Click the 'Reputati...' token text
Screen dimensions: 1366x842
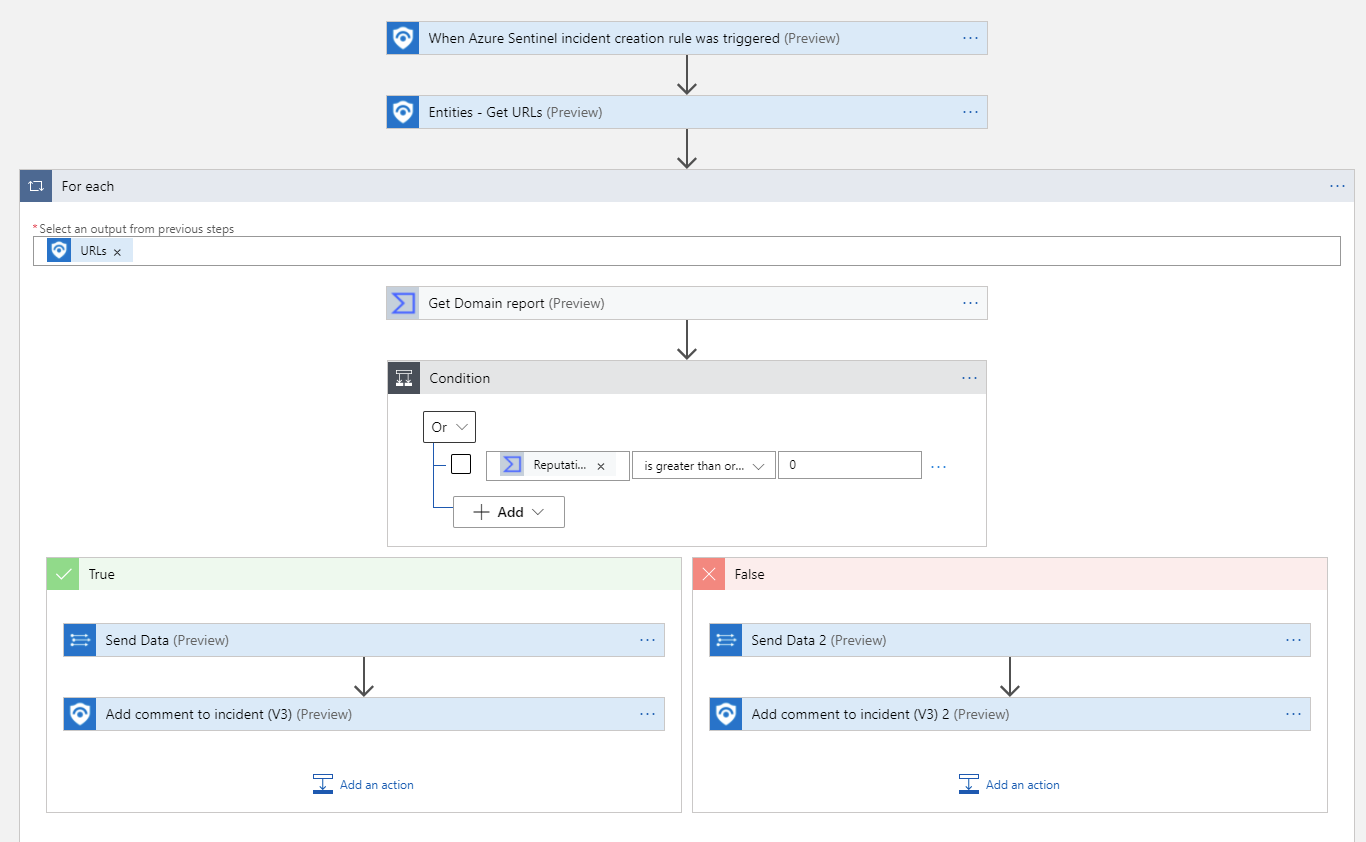pyautogui.click(x=560, y=465)
